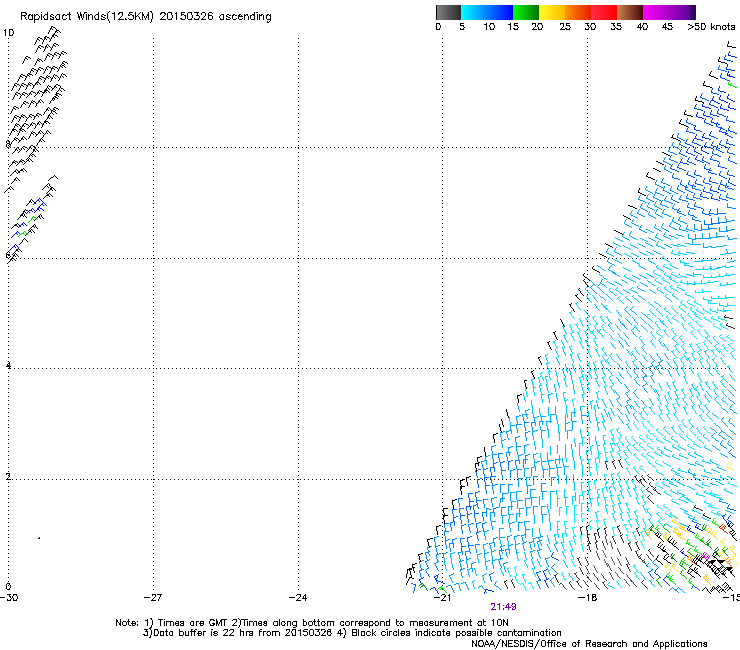Screen dimensions: 740x650
Task: Click the dark purple 45–50 knots segment
Action: coord(682,12)
